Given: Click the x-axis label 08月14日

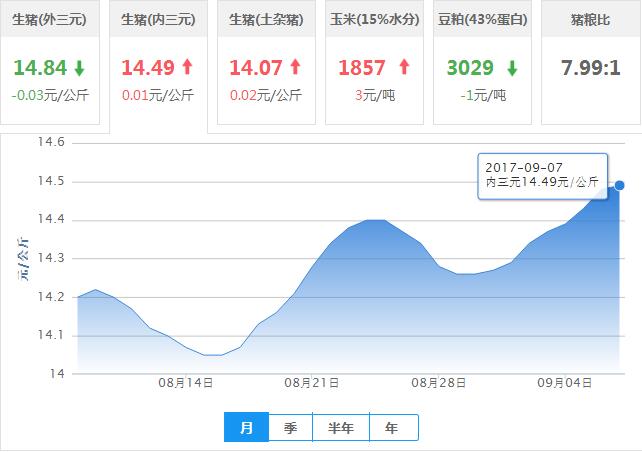Looking at the screenshot, I should (x=185, y=383).
